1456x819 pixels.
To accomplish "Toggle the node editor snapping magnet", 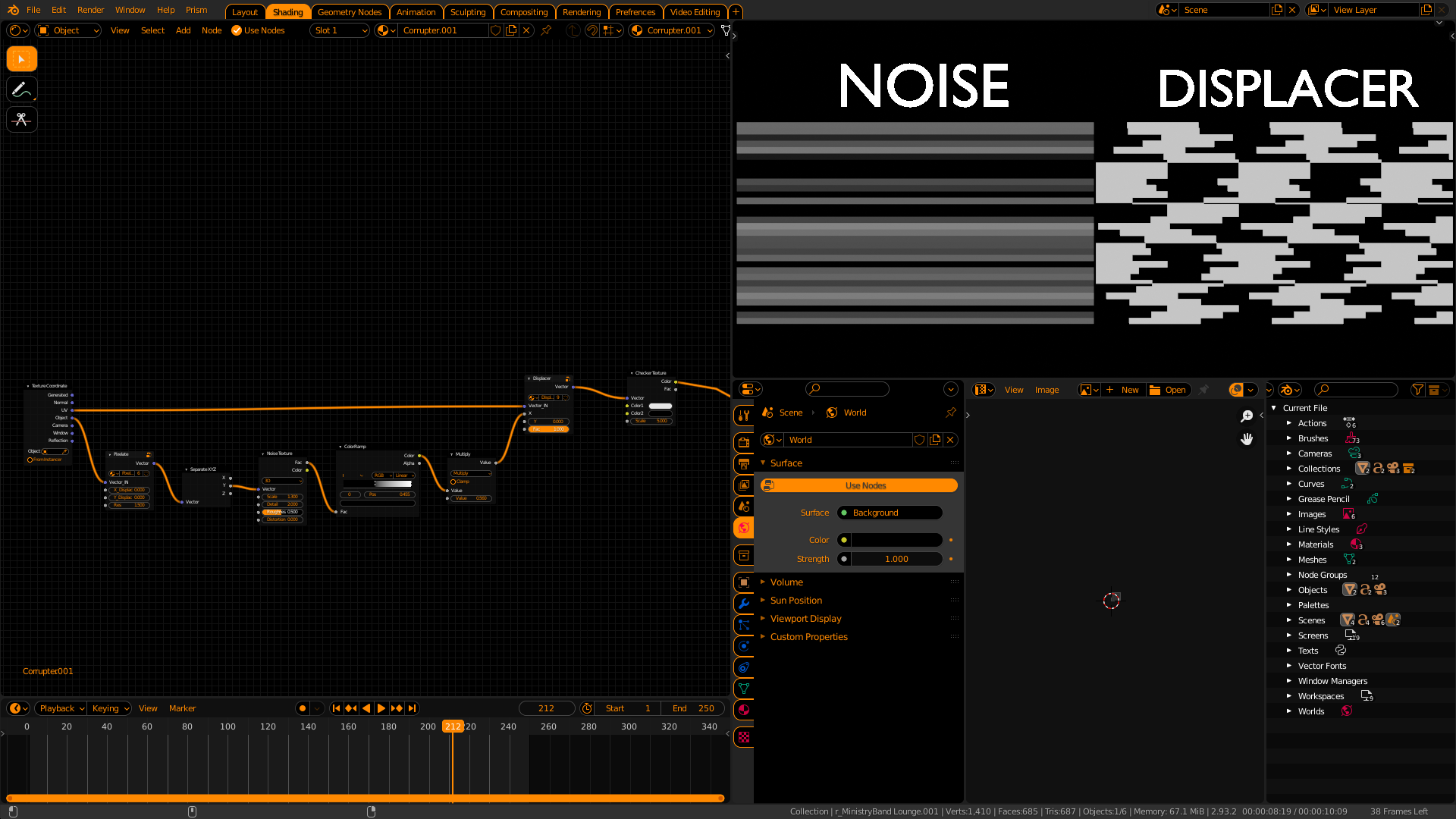I will click(592, 30).
